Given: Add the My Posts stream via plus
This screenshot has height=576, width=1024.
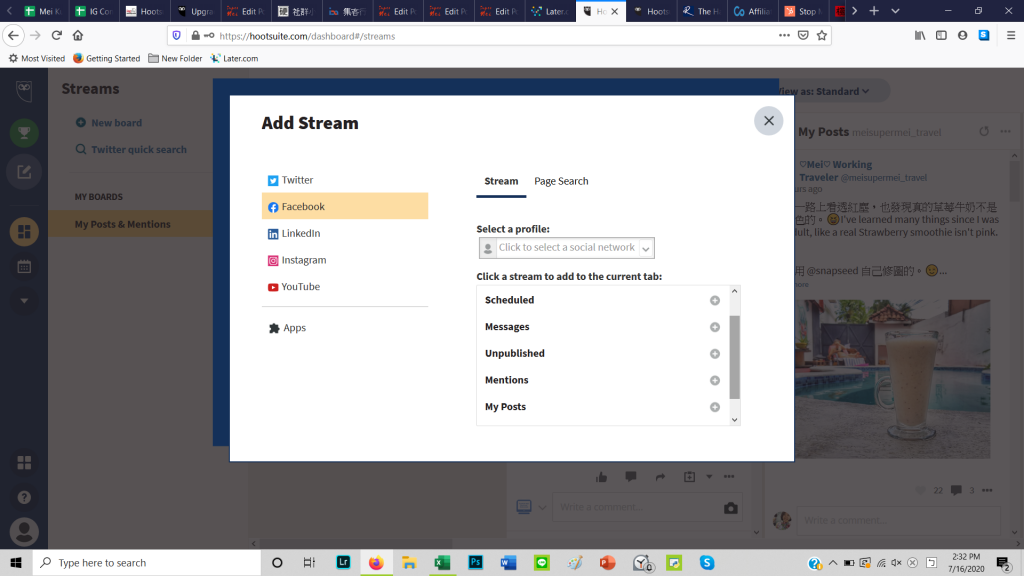Looking at the screenshot, I should [x=714, y=407].
